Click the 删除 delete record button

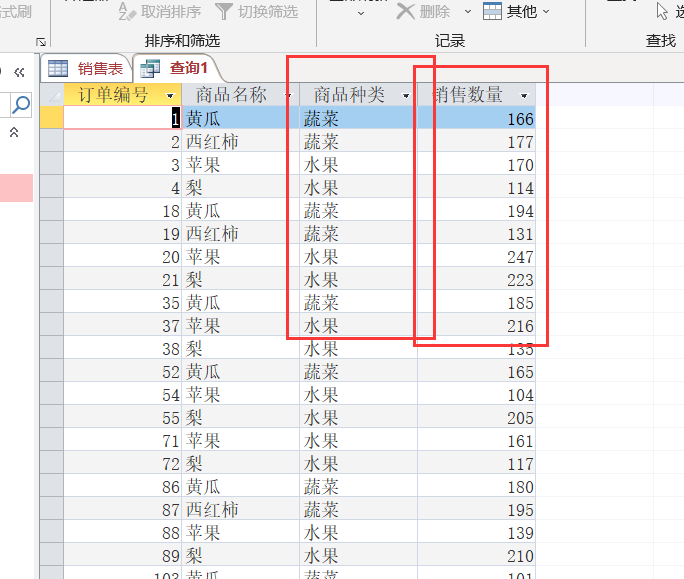coord(424,11)
